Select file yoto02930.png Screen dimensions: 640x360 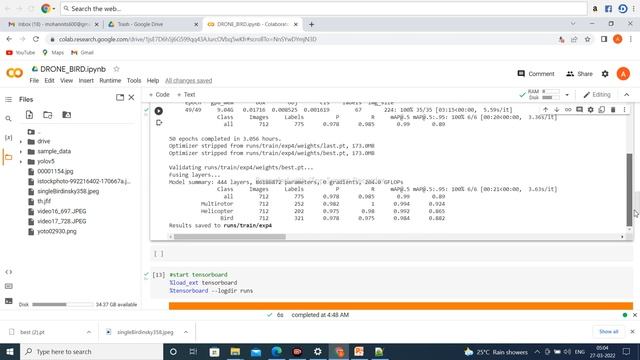pyautogui.click(x=57, y=231)
